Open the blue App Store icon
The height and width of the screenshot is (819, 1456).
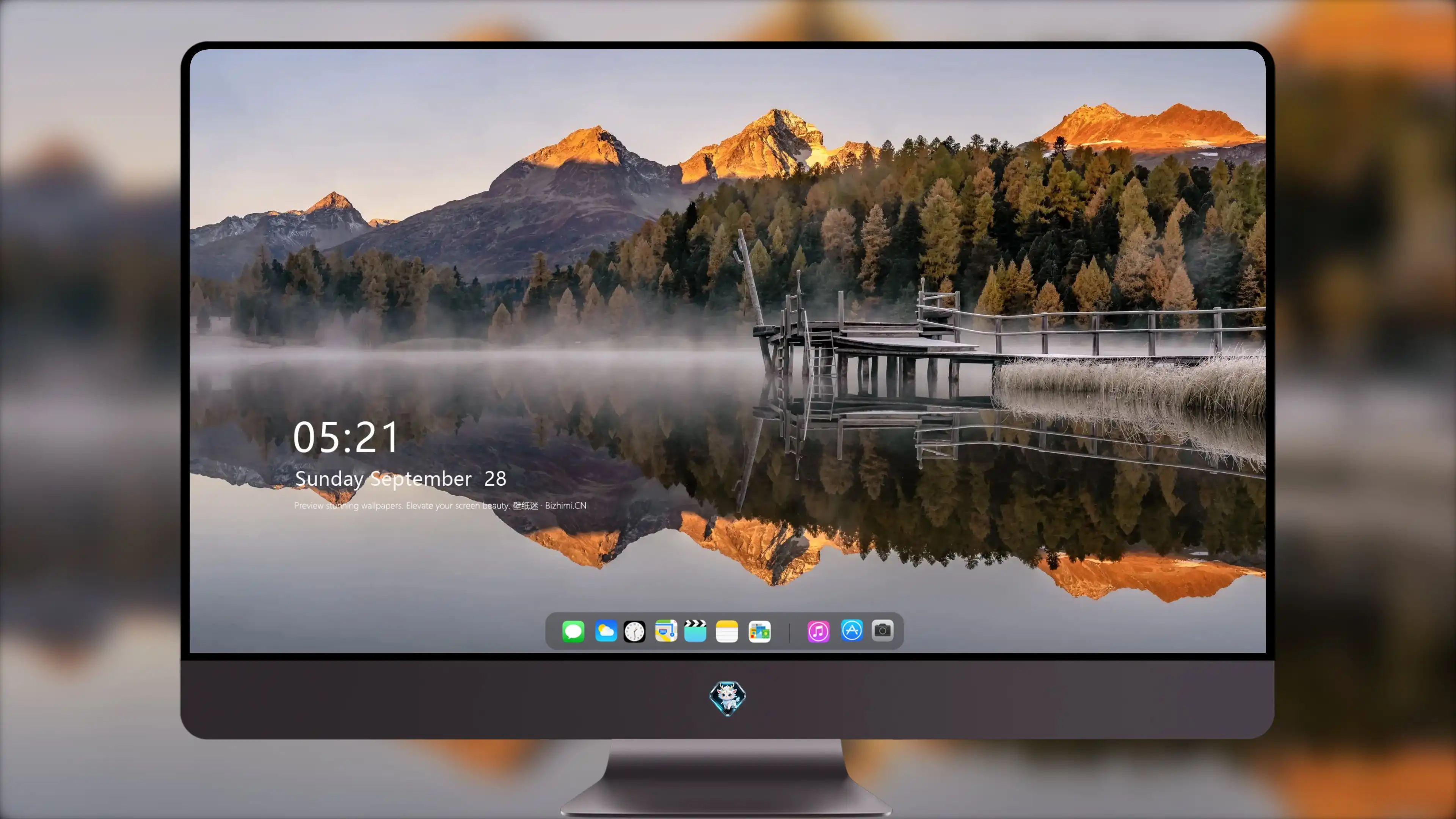852,630
